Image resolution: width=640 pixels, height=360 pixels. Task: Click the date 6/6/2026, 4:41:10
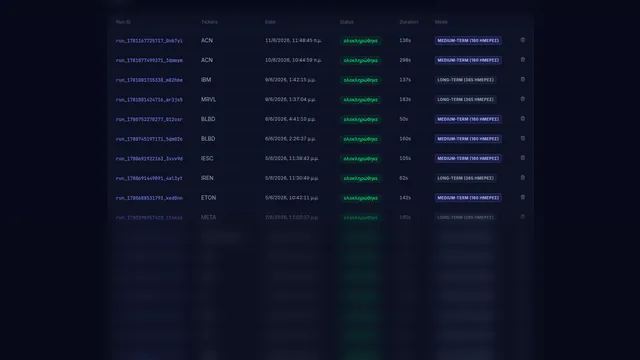coord(290,119)
